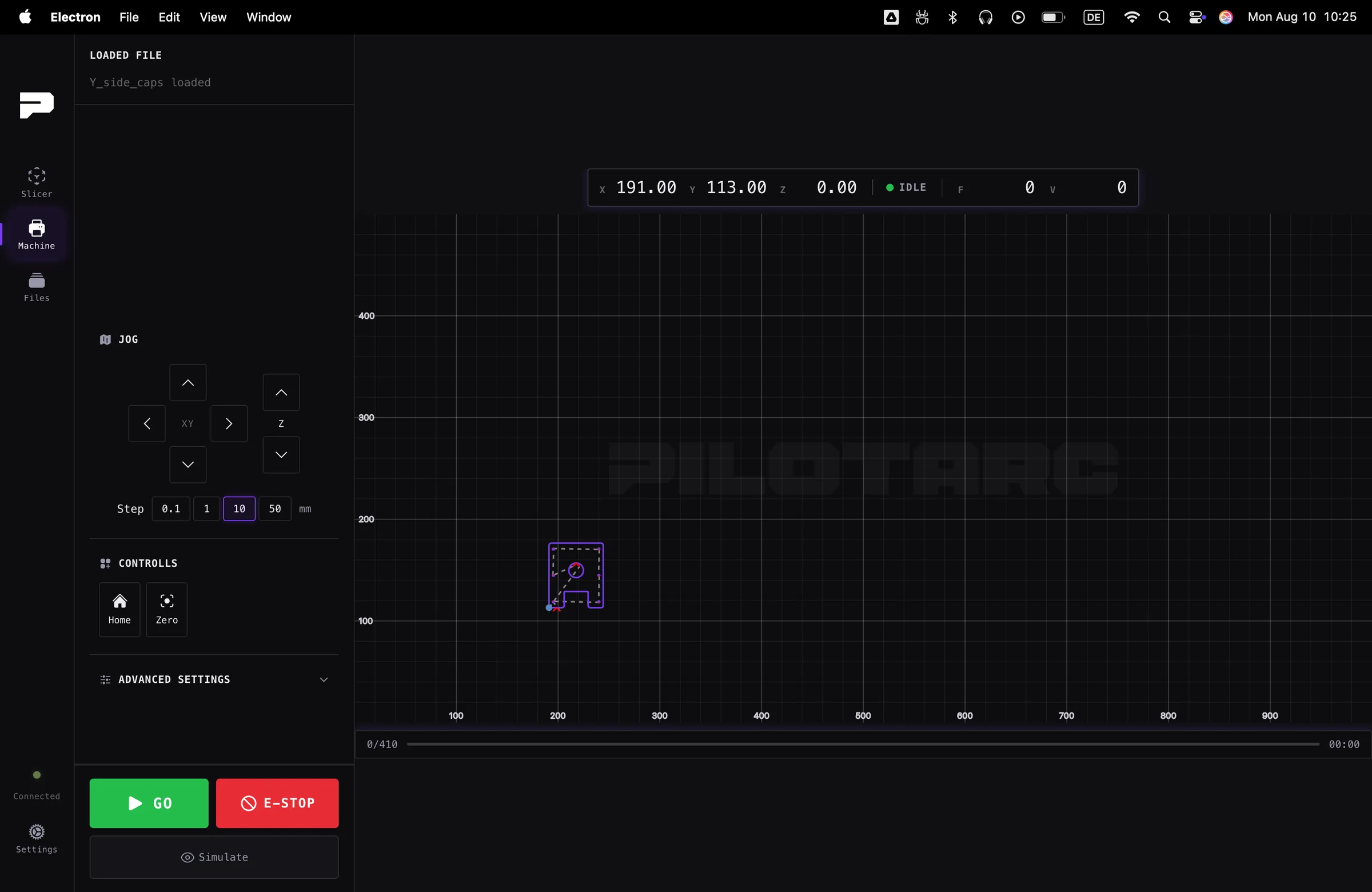The height and width of the screenshot is (892, 1372).
Task: Click the loaded toolpath preview on grid
Action: click(x=575, y=576)
